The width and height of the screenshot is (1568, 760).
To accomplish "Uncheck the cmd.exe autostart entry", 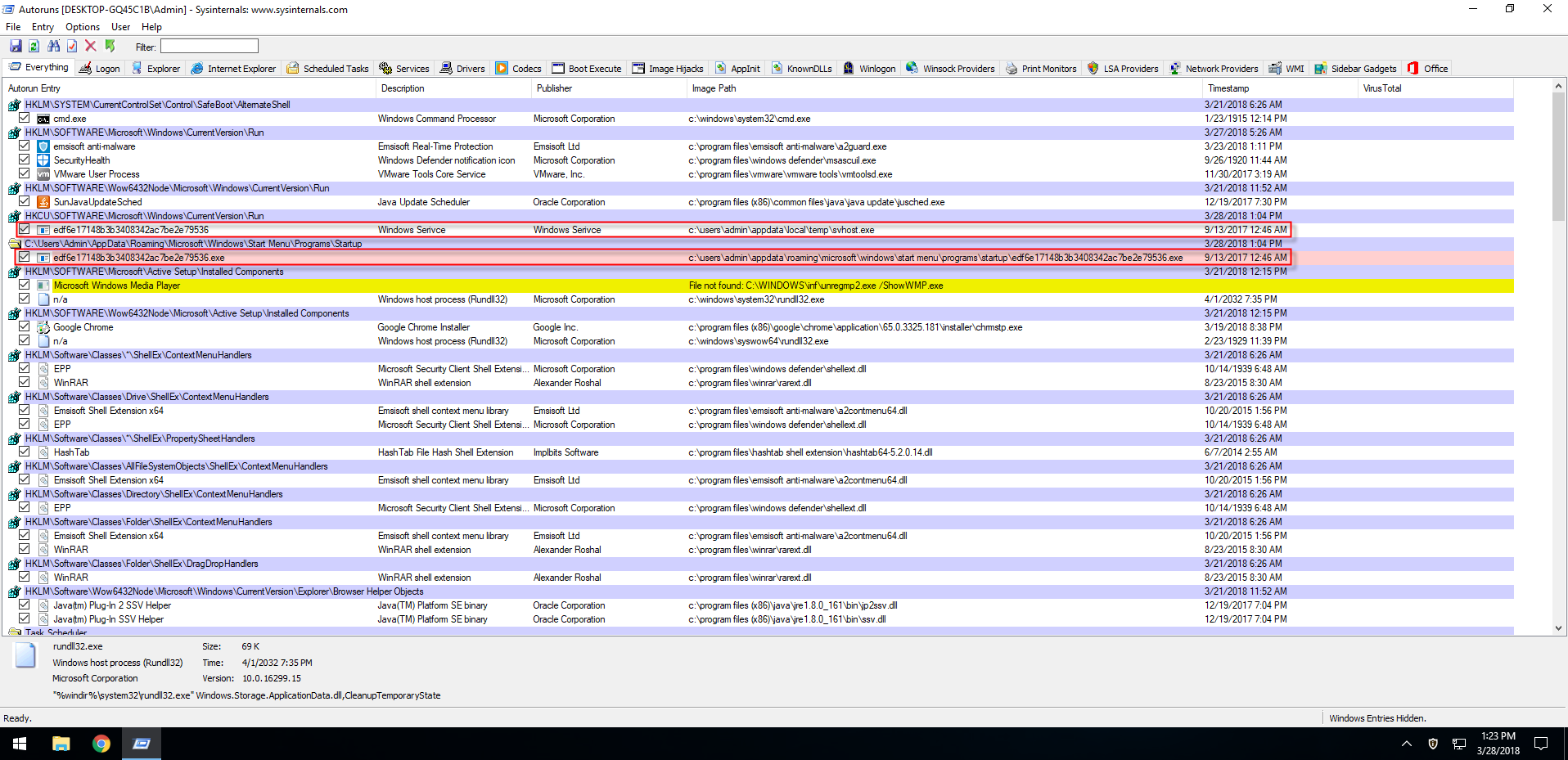I will [x=25, y=118].
